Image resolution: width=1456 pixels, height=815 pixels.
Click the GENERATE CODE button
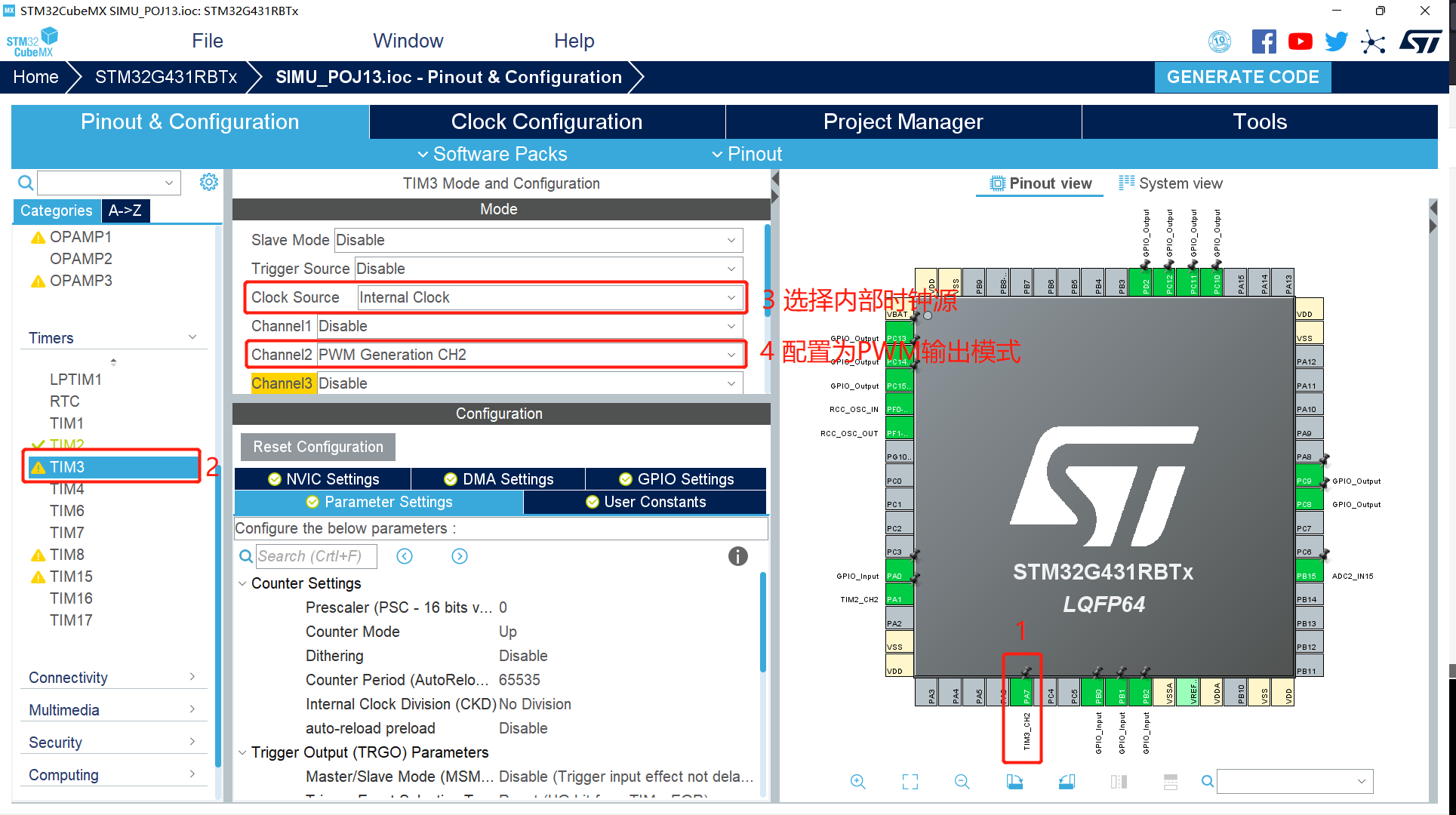(1242, 77)
